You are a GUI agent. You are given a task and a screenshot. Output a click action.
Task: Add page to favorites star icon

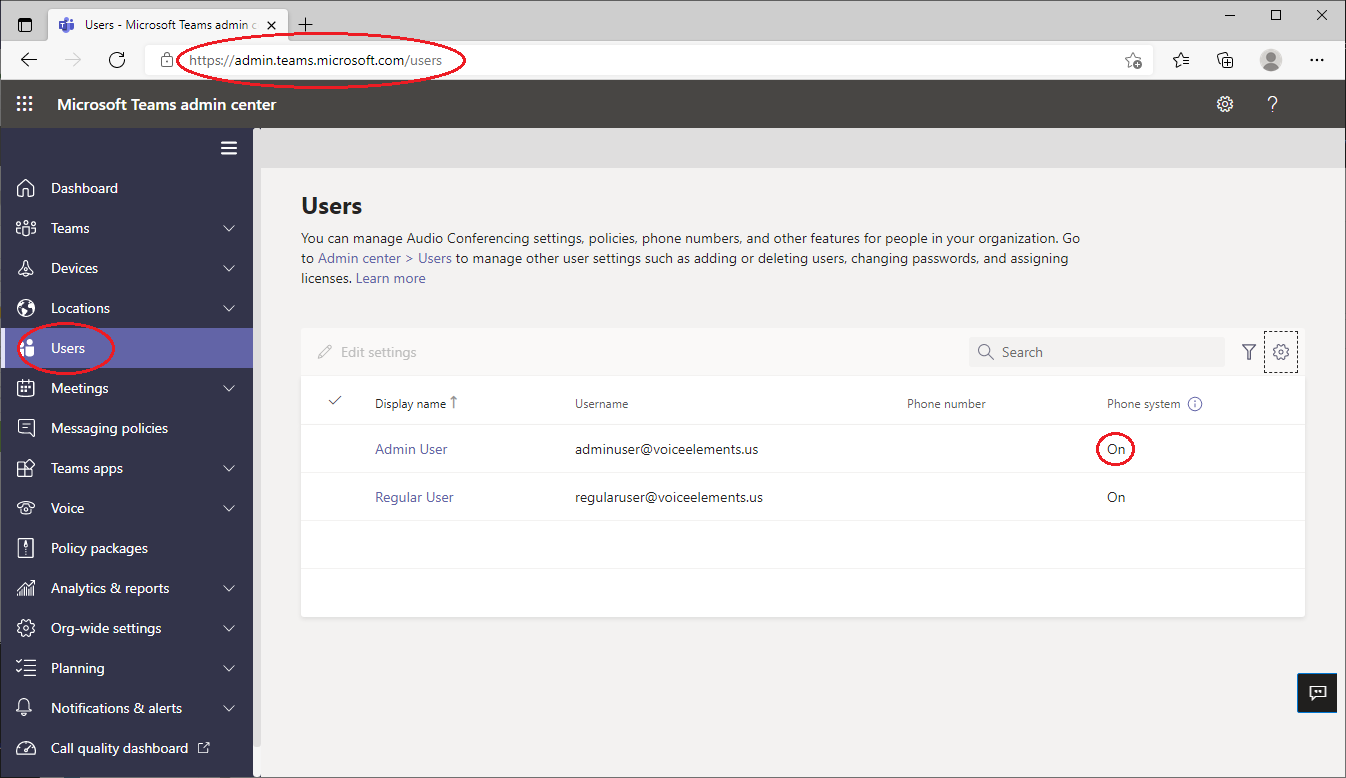[x=1133, y=60]
